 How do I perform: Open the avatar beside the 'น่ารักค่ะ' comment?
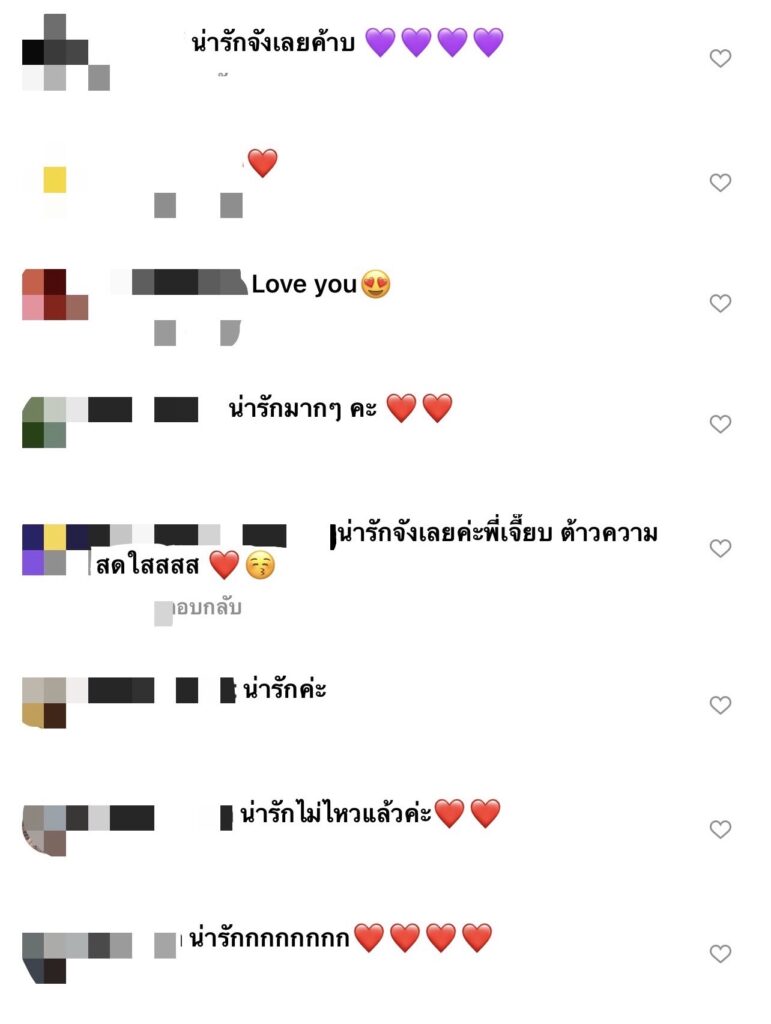point(44,703)
